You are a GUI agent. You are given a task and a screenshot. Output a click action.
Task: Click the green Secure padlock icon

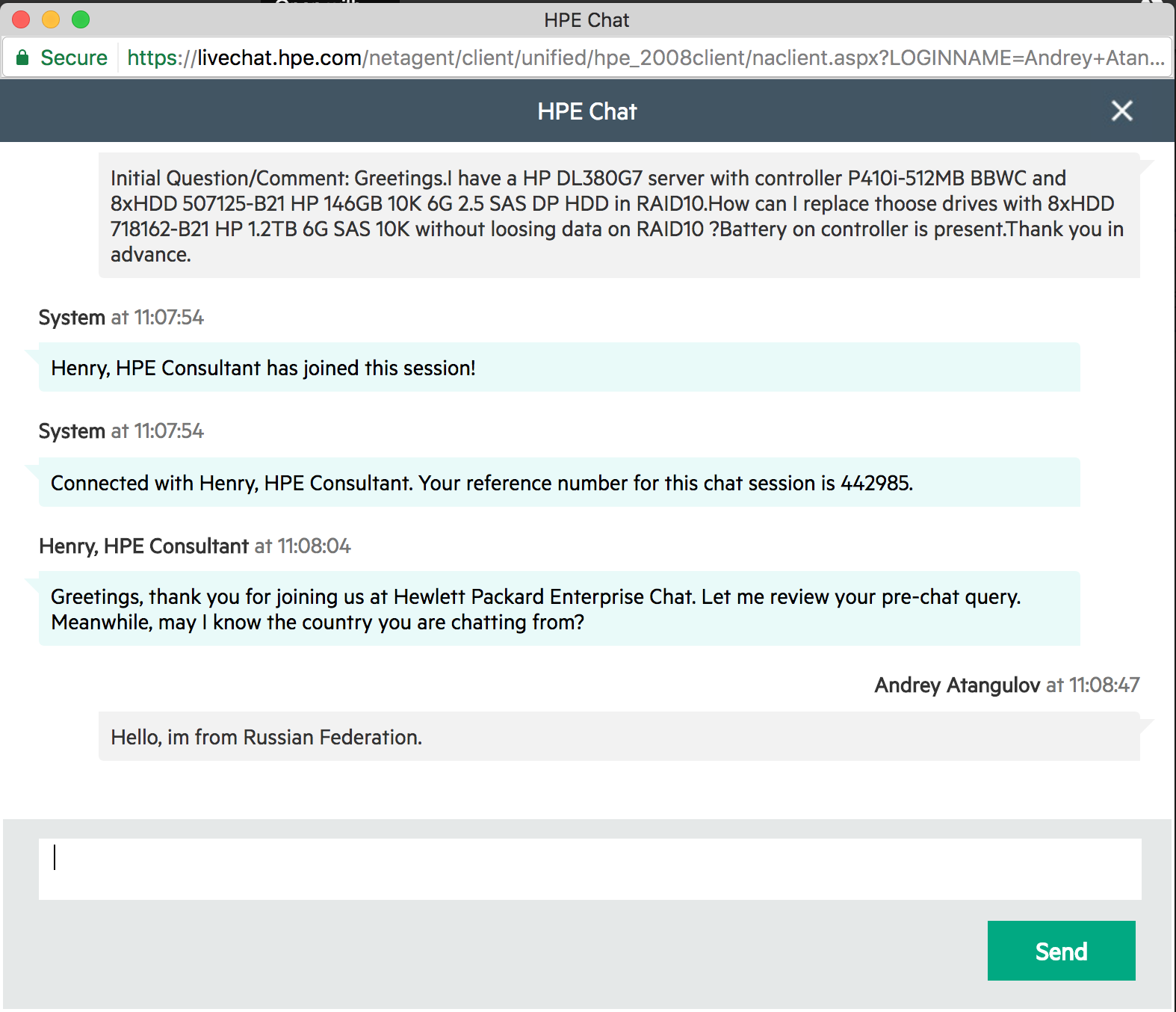point(22,58)
